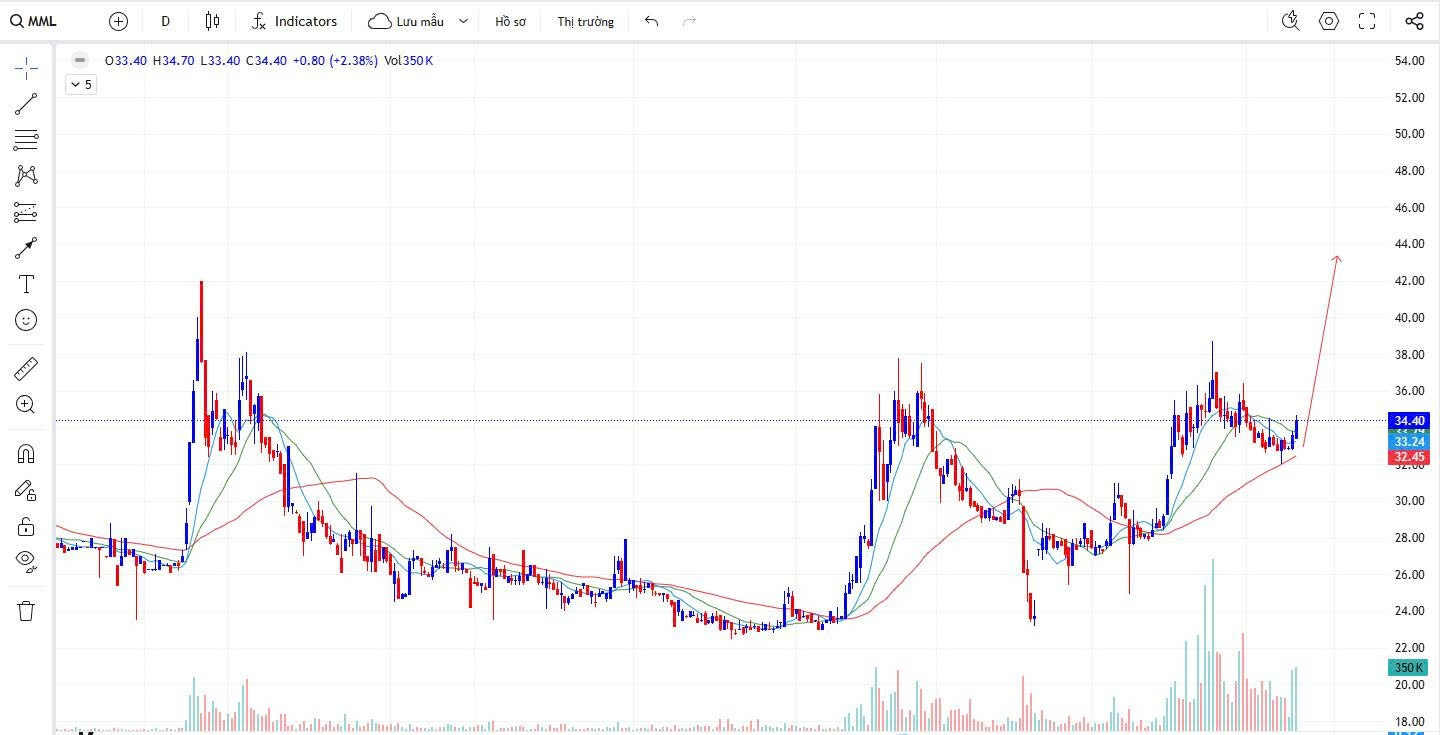Switch chart to fullscreen mode
Viewport: 1440px width, 735px height.
(x=1367, y=21)
